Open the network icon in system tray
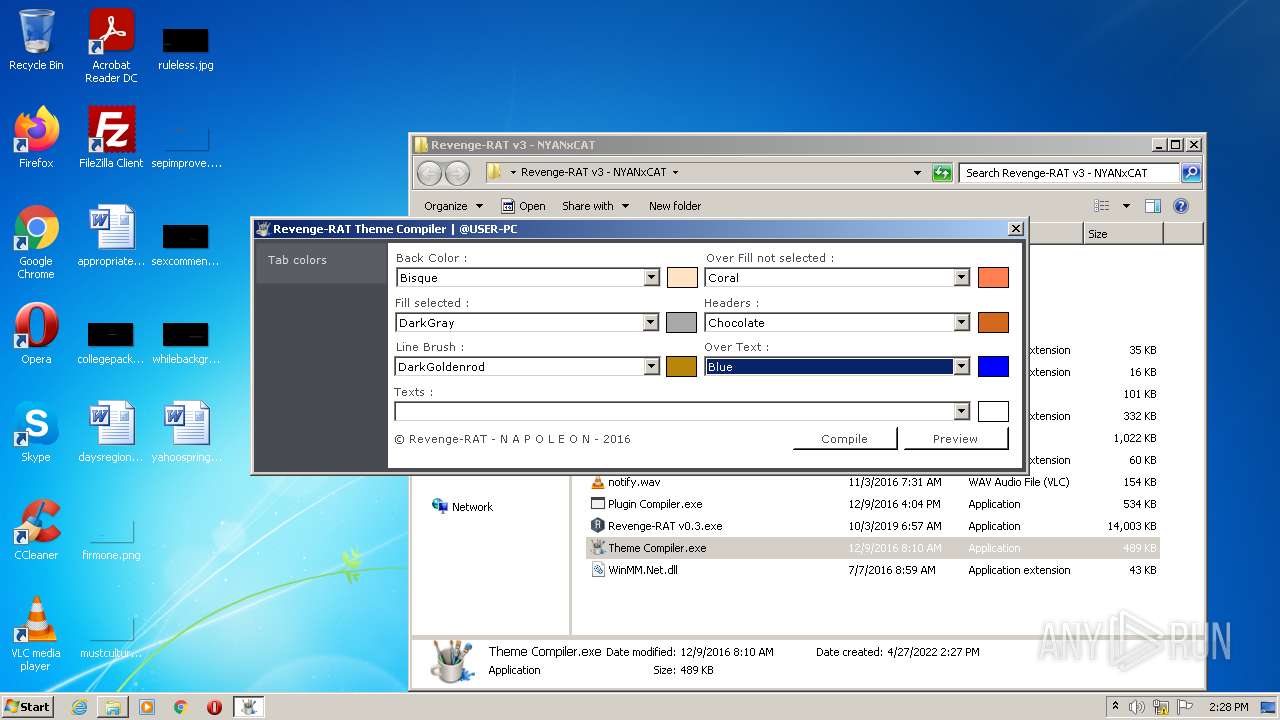 (1160, 707)
